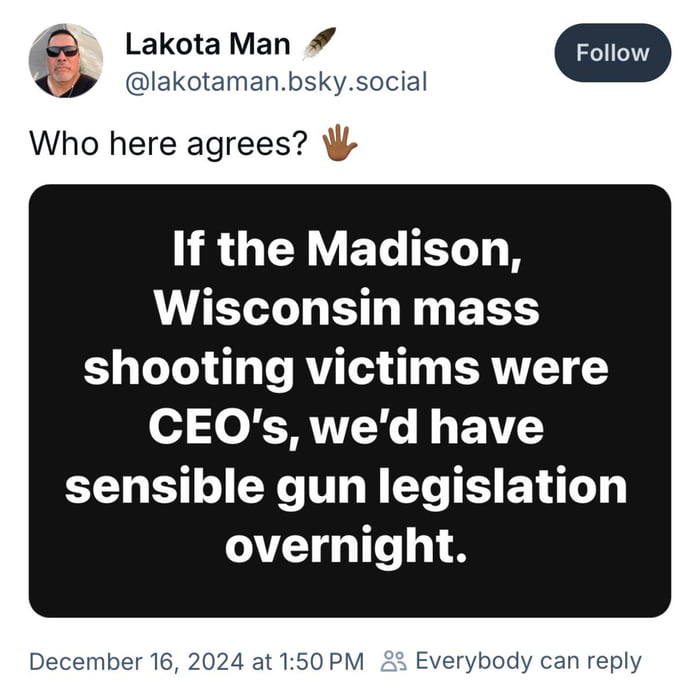
Task: Click the word "CEO's" in the image
Action: click(223, 427)
